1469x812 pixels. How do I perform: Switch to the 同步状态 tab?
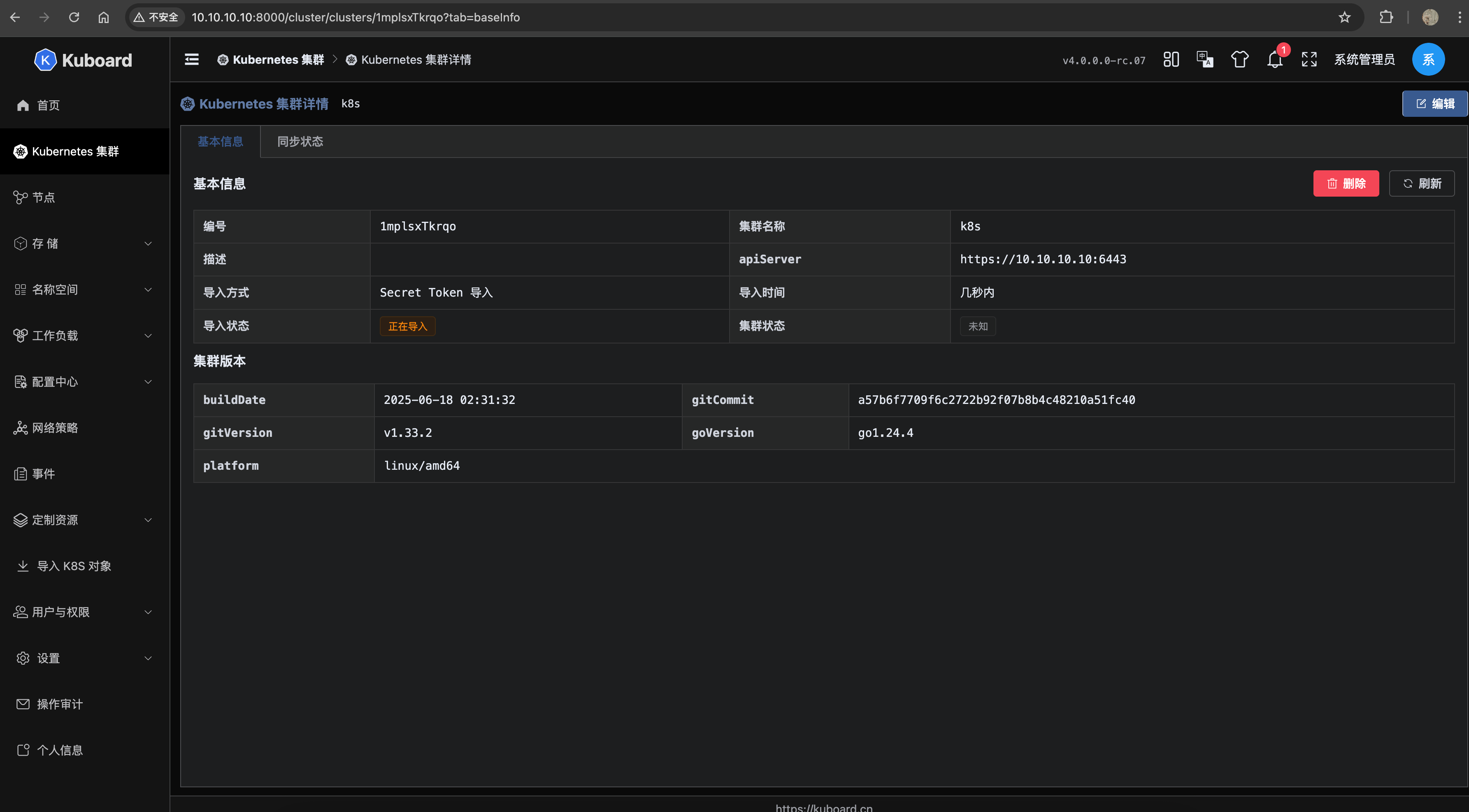click(x=300, y=142)
